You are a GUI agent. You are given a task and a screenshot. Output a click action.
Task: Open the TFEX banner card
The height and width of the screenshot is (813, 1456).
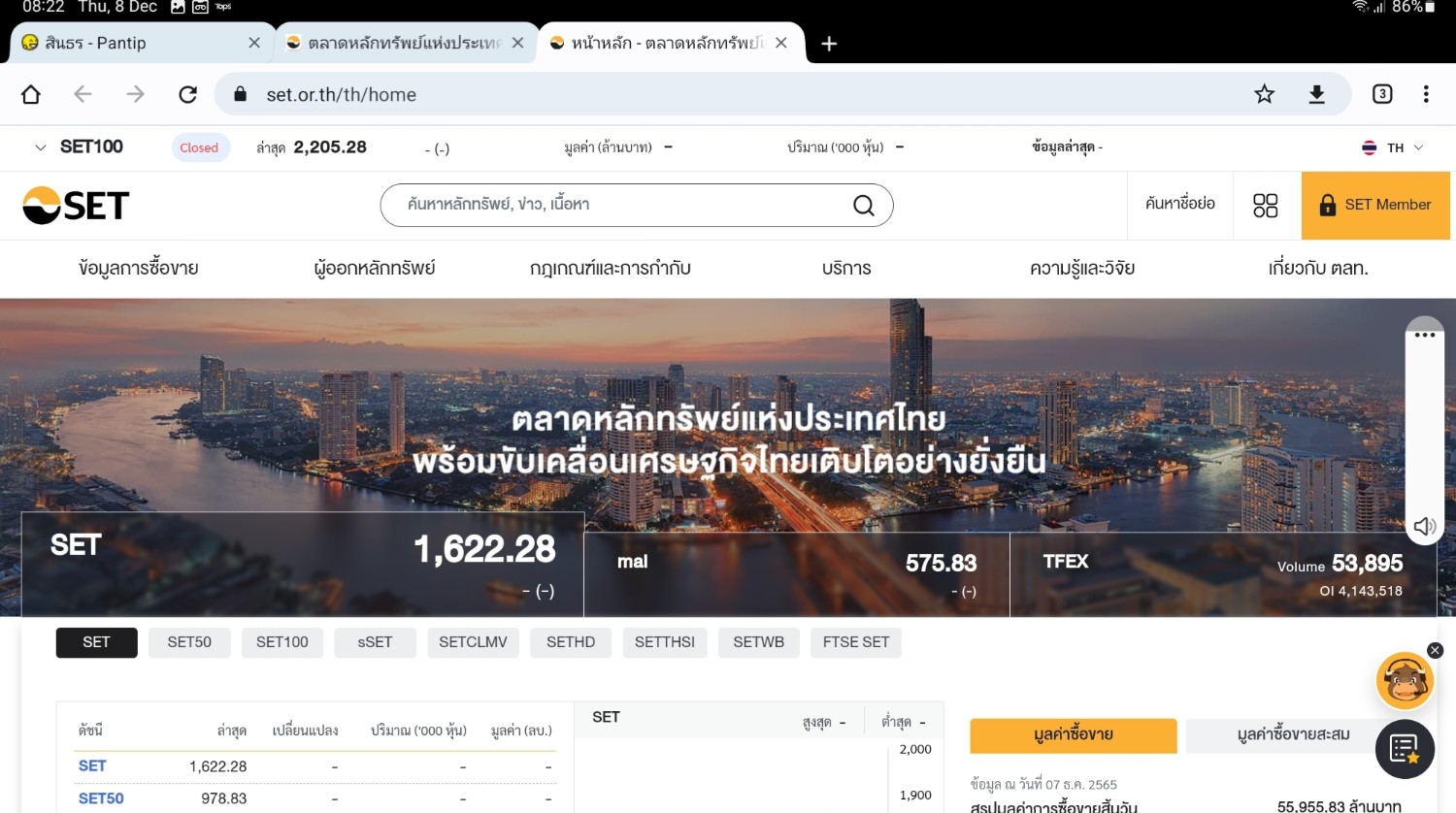1223,574
